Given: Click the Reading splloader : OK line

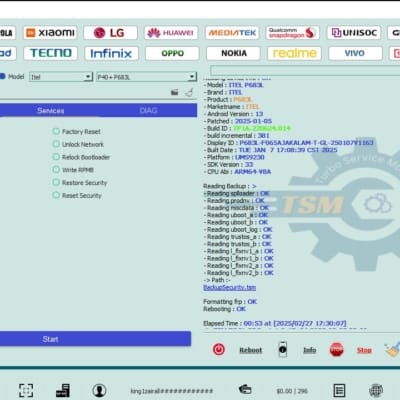Looking at the screenshot, I should coord(237,193).
